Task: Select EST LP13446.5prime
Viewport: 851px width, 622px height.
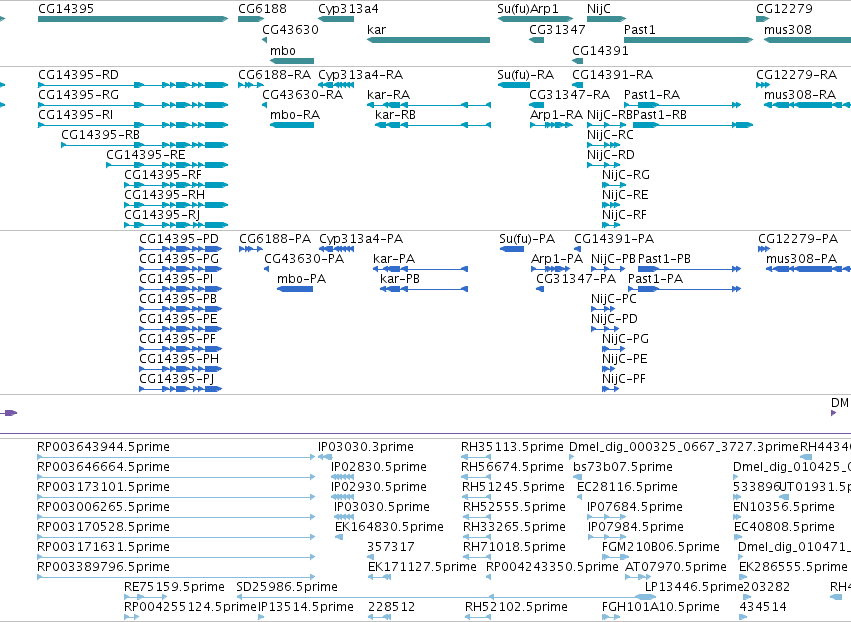Action: (694, 587)
